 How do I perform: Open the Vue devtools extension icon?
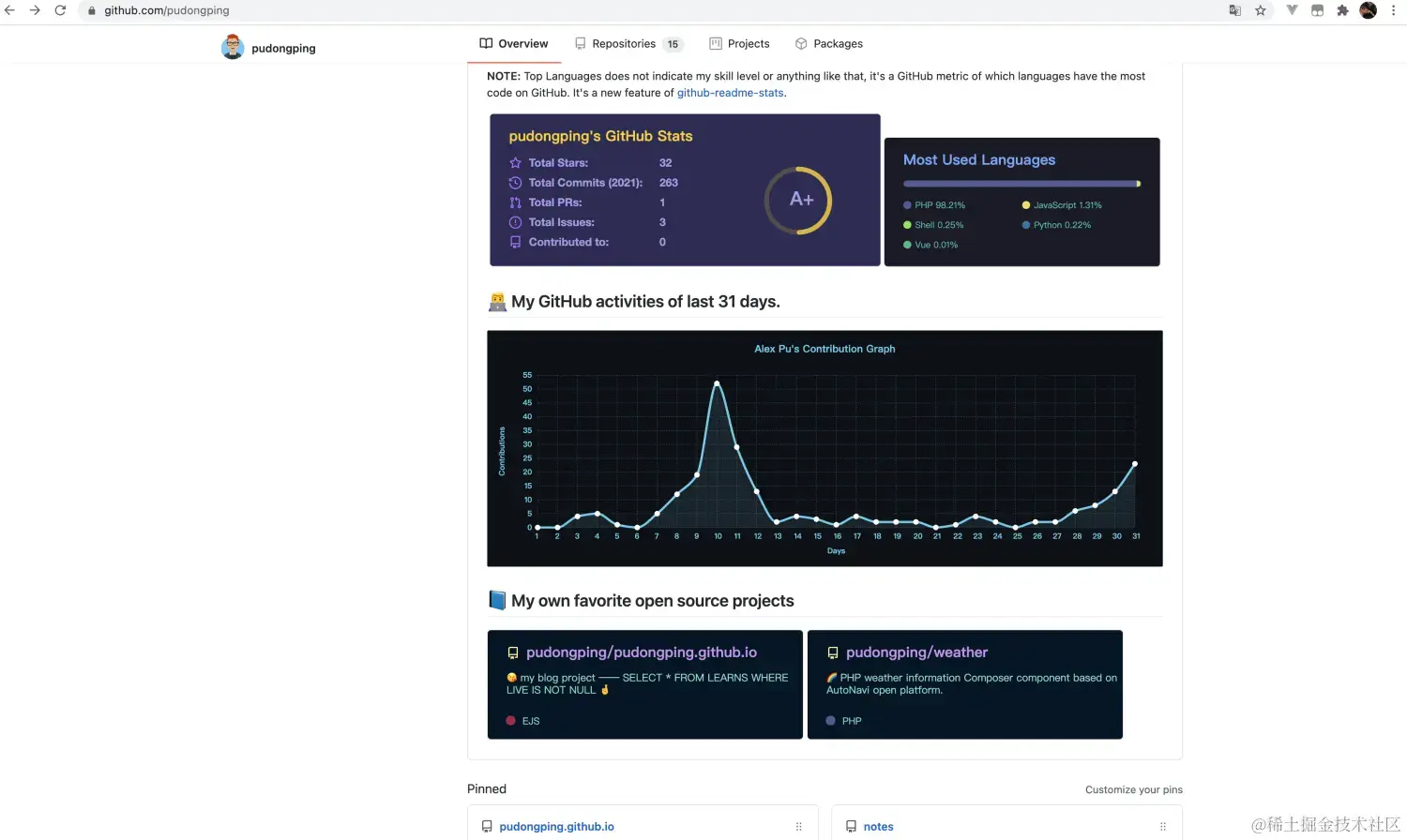click(1292, 10)
